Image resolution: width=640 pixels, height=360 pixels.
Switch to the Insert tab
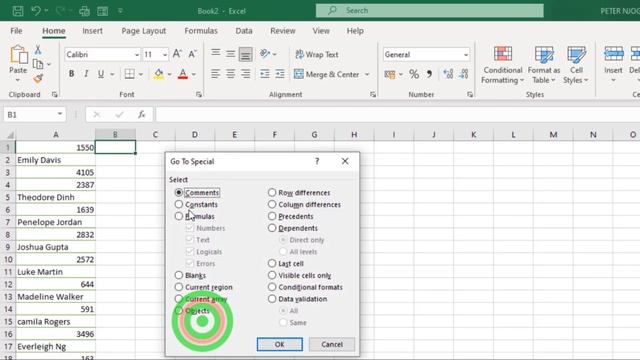click(92, 31)
